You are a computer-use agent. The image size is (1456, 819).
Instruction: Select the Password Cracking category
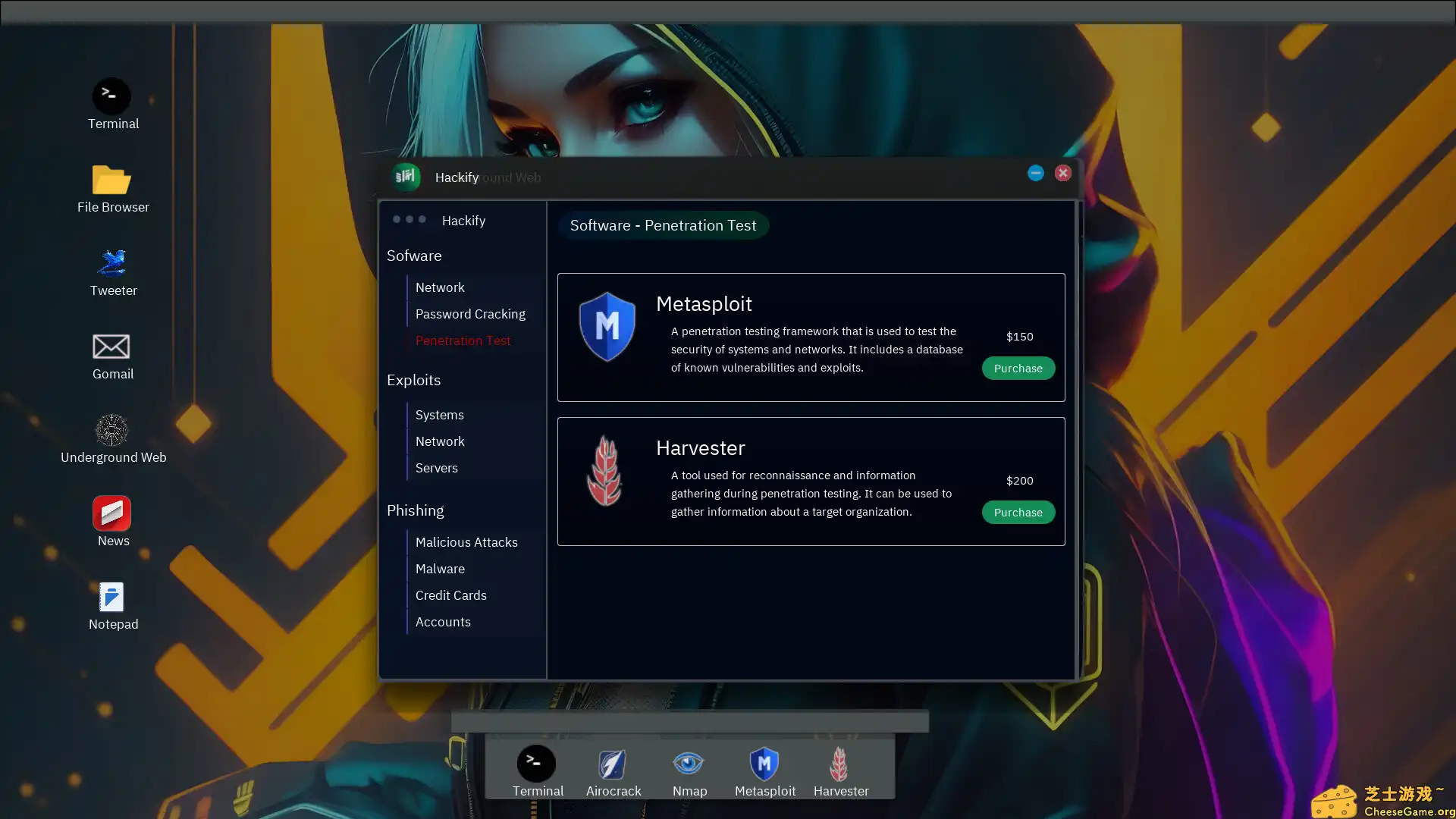470,313
